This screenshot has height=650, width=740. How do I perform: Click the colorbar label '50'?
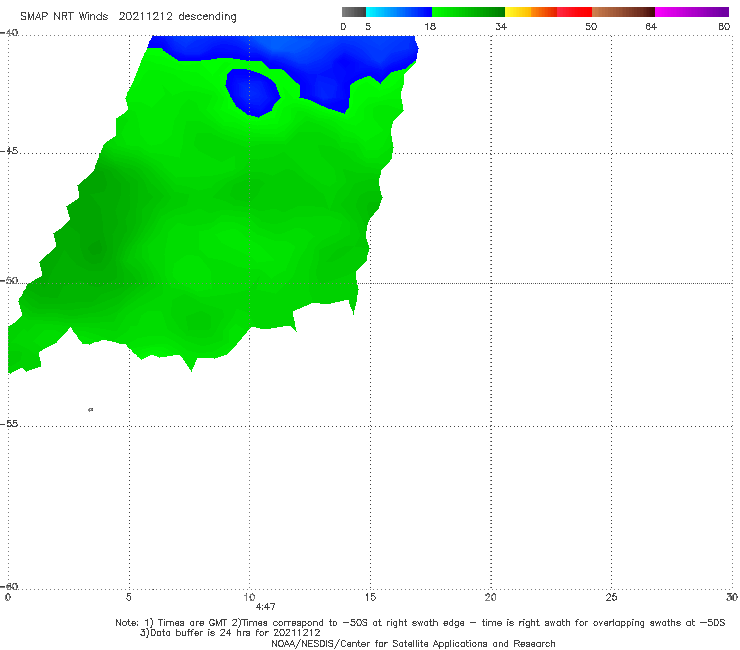(591, 26)
